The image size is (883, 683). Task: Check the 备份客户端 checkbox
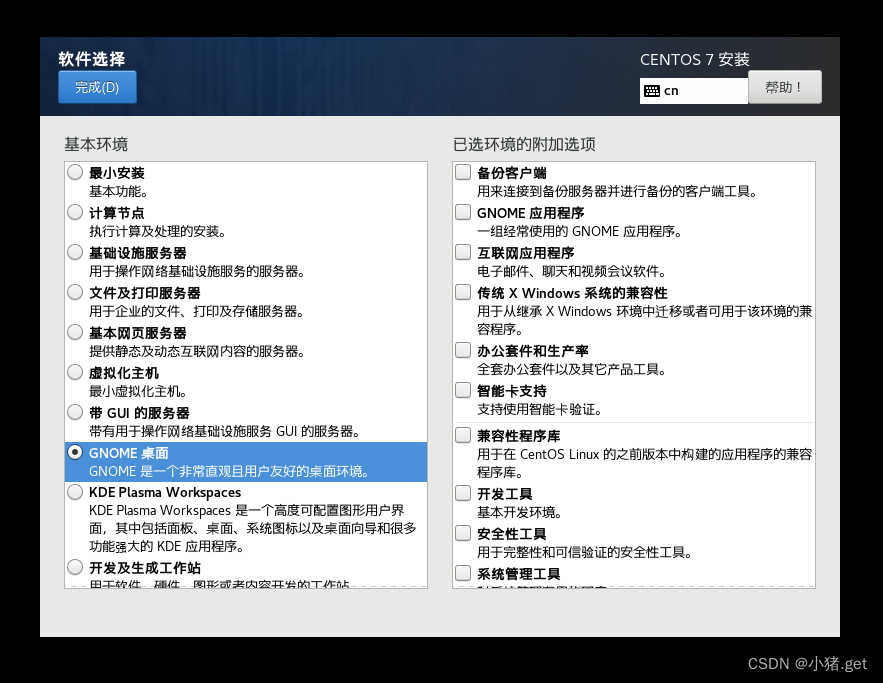coord(463,172)
